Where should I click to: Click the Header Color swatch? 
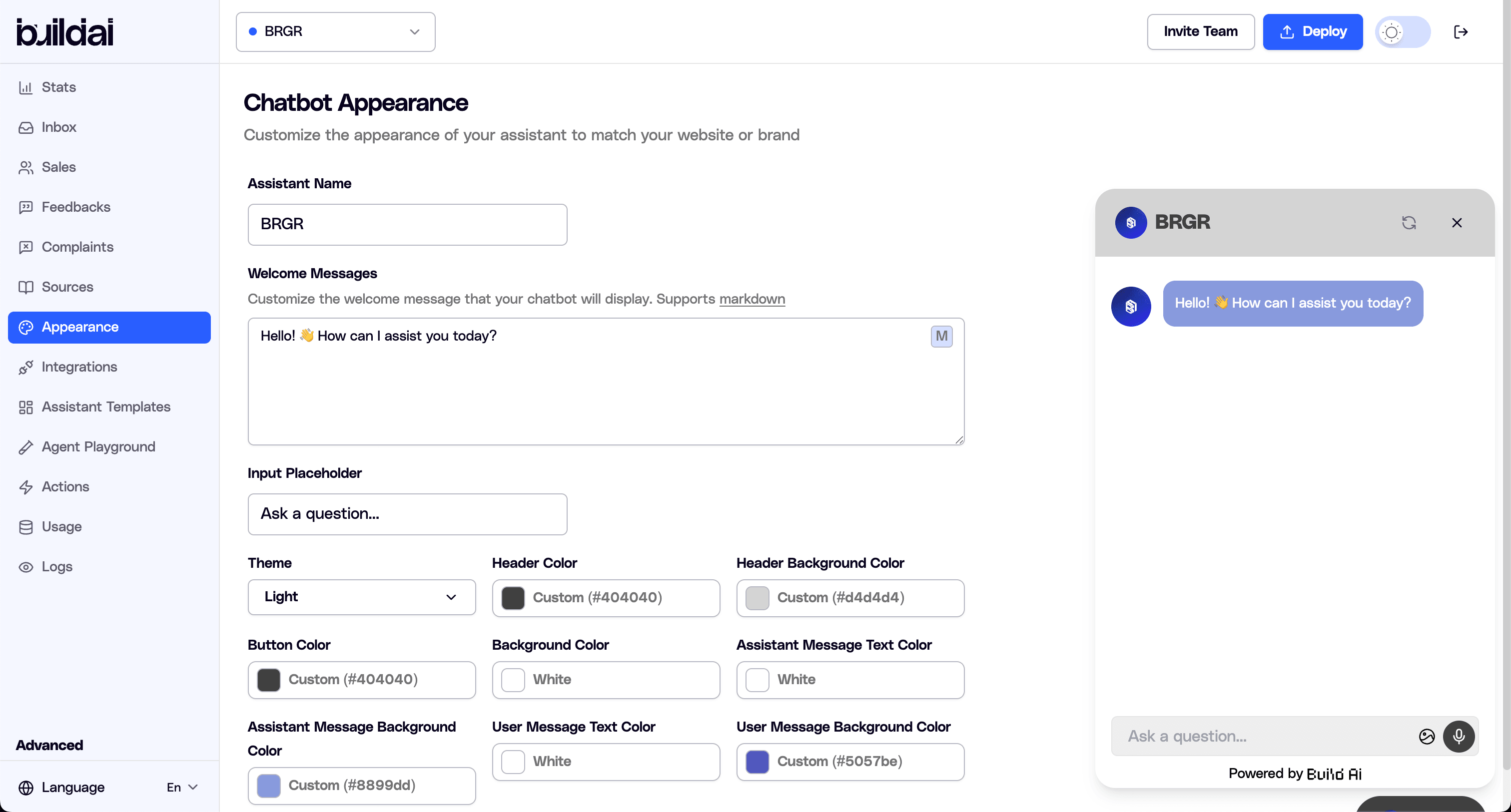(x=513, y=598)
